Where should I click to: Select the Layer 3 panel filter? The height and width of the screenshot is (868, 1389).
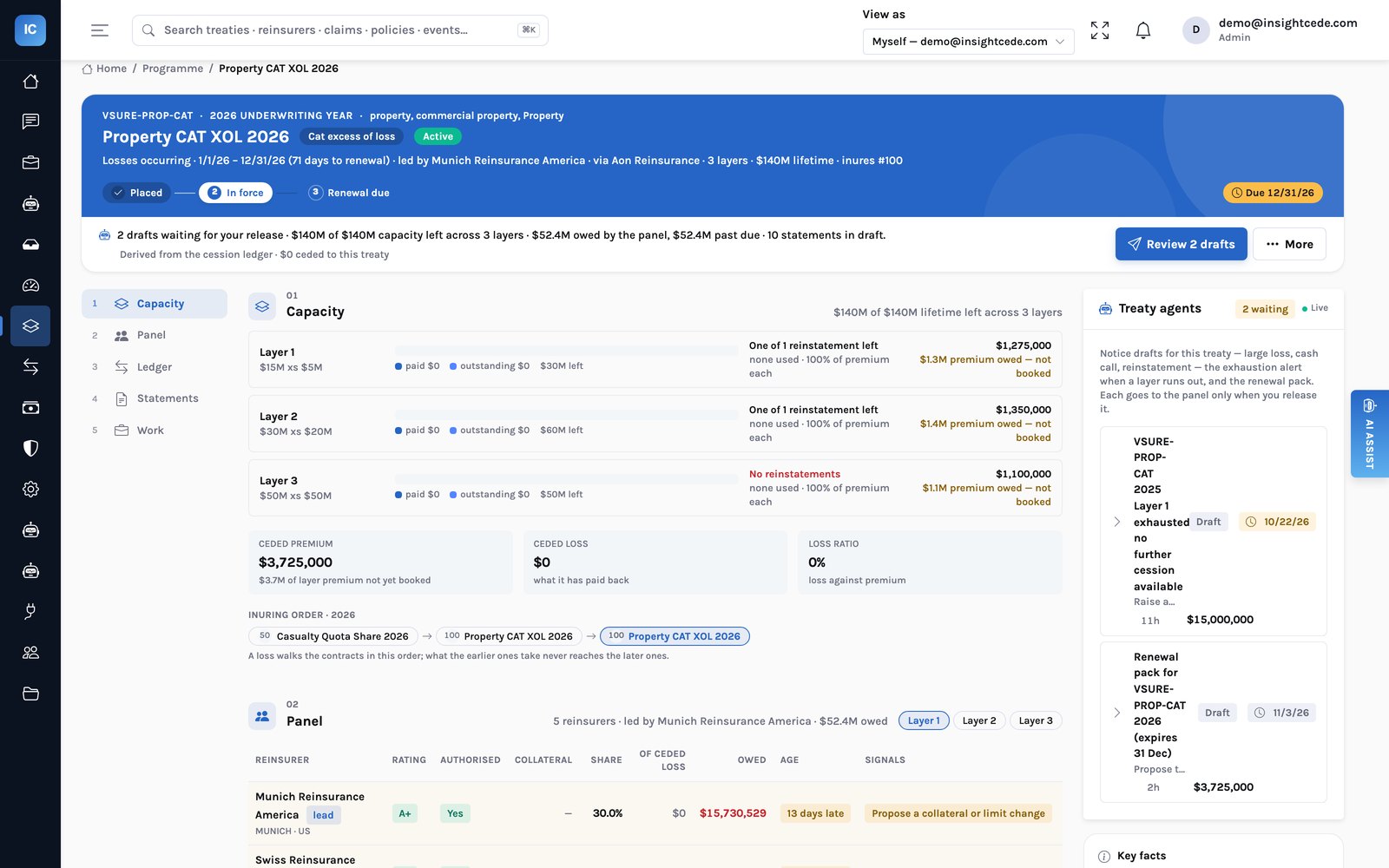1036,720
